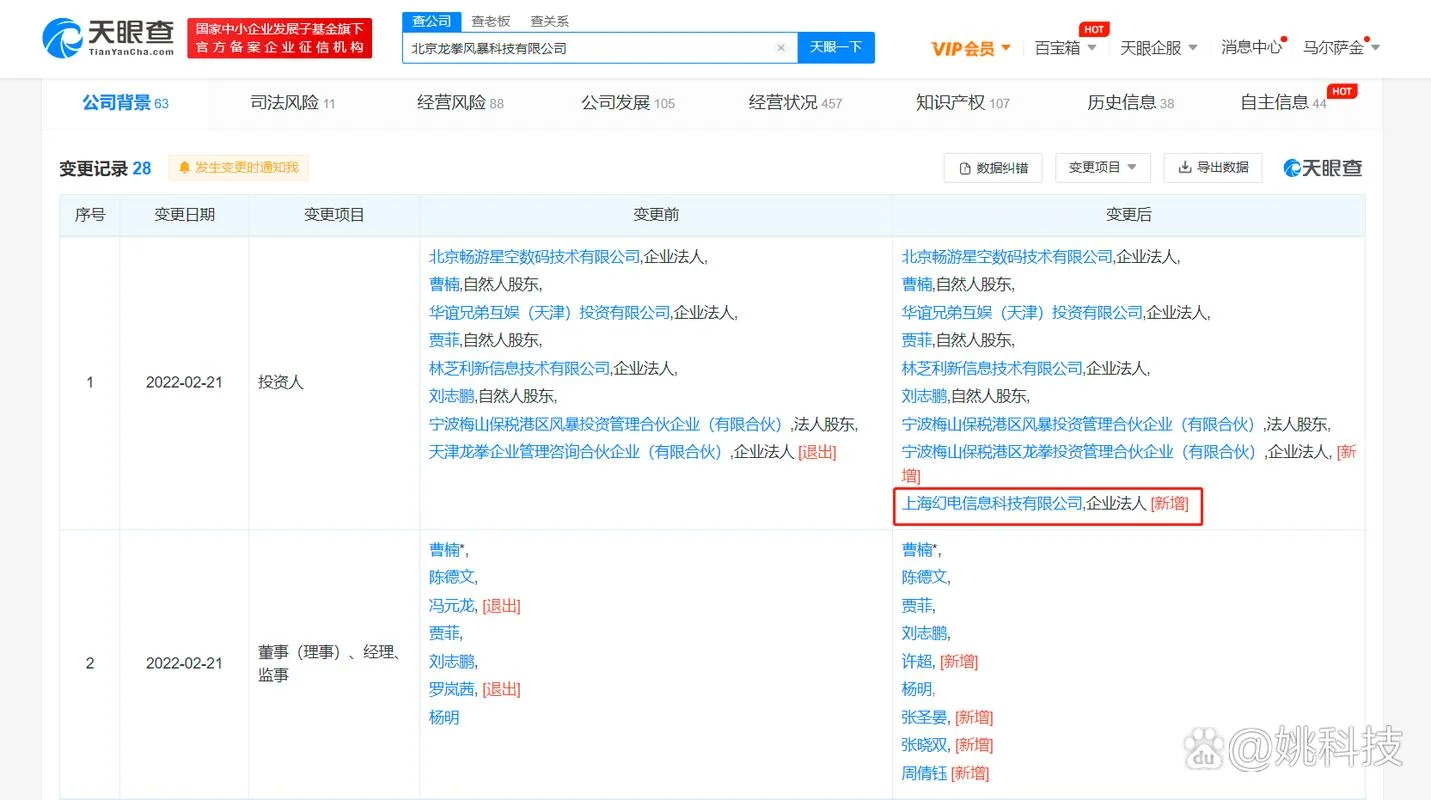Viewport: 1431px width, 800px height.
Task: Open 华谊兄弟互娱（天津）投资有限公司 in 变更前
Action: [x=549, y=313]
